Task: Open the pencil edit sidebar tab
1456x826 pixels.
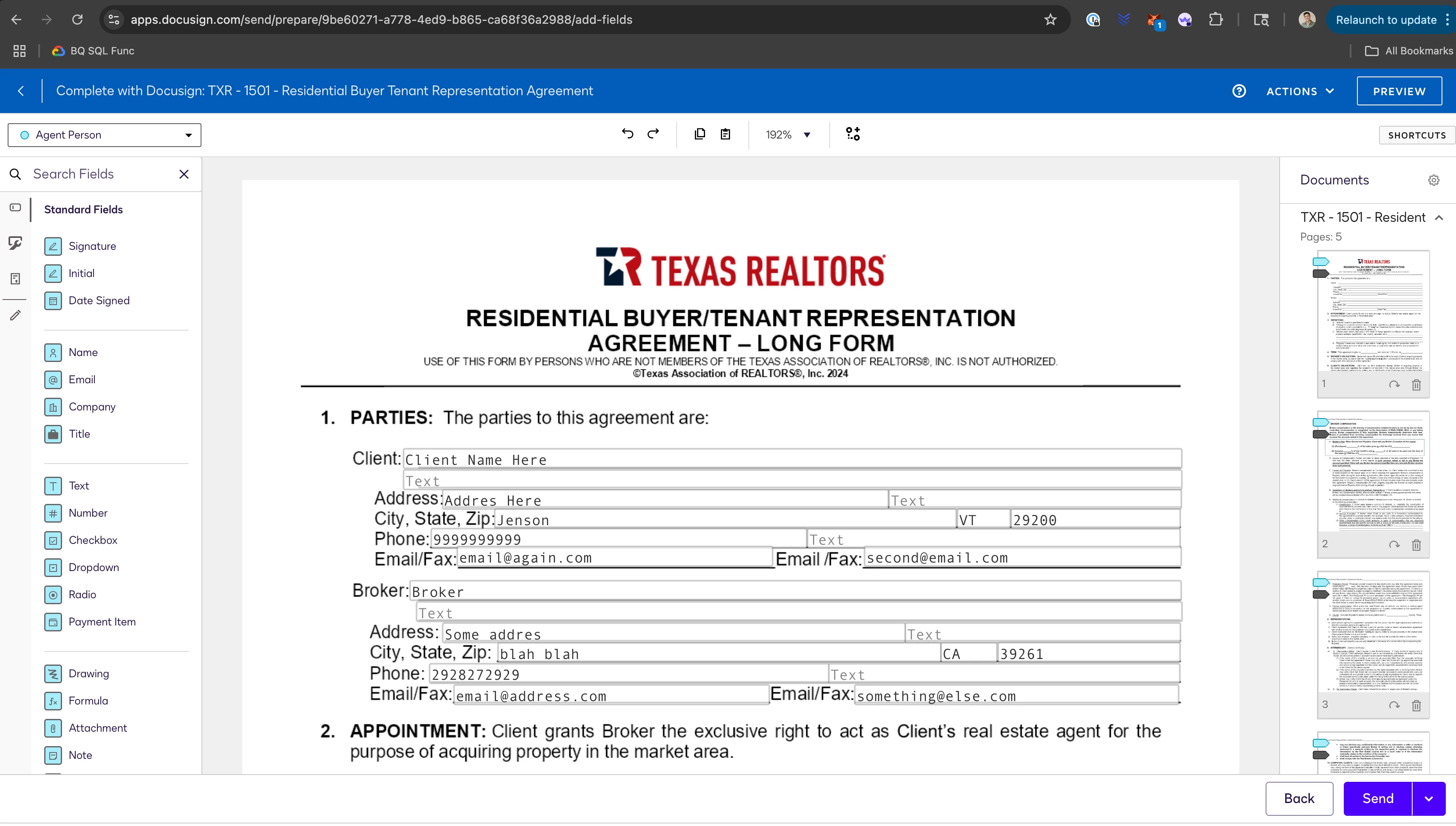Action: [x=15, y=315]
